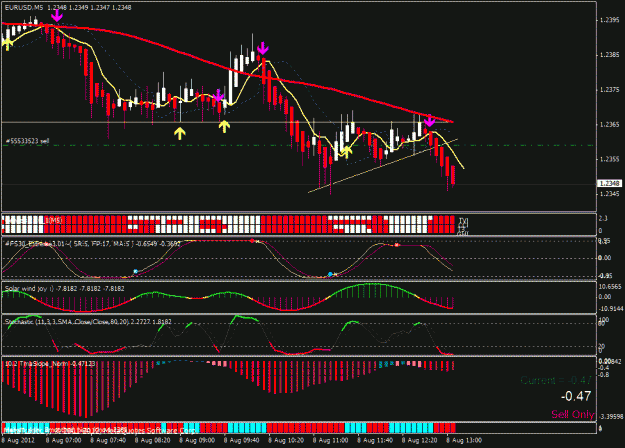
Task: Click the 8 Aug 07:40 time label
Action: (108, 440)
